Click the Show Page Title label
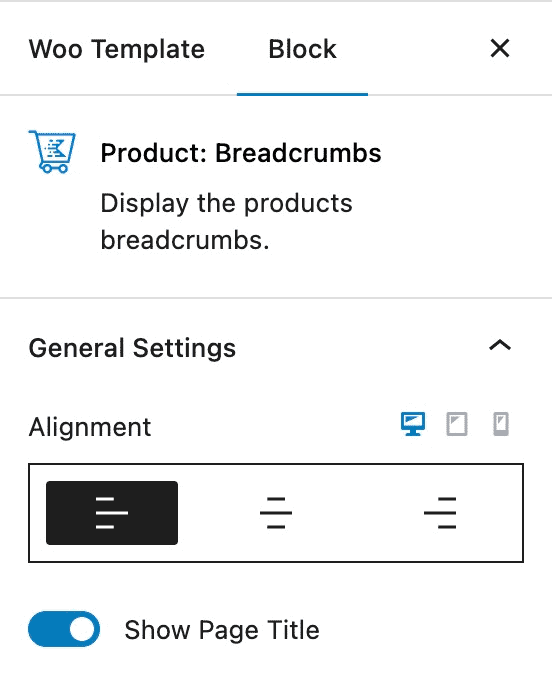Image resolution: width=552 pixels, height=690 pixels. click(x=222, y=630)
